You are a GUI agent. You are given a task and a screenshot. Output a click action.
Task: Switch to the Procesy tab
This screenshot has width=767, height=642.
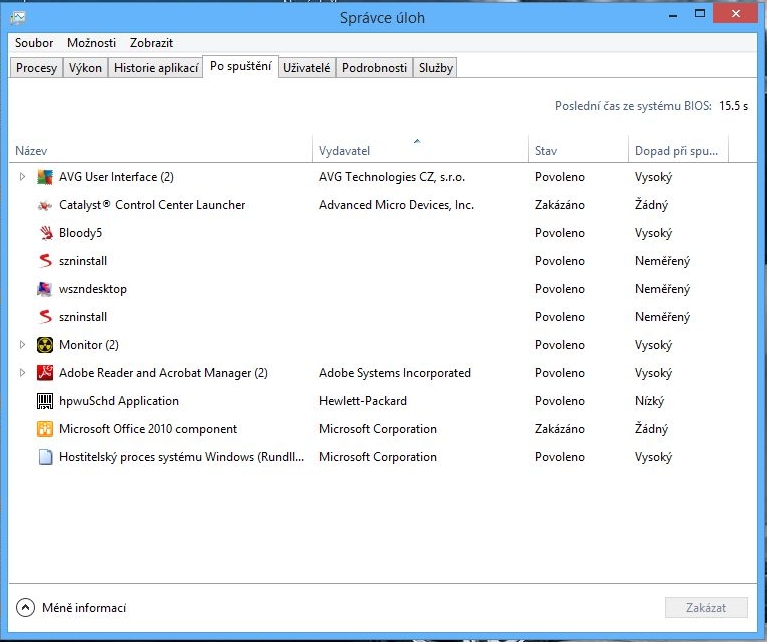point(36,68)
